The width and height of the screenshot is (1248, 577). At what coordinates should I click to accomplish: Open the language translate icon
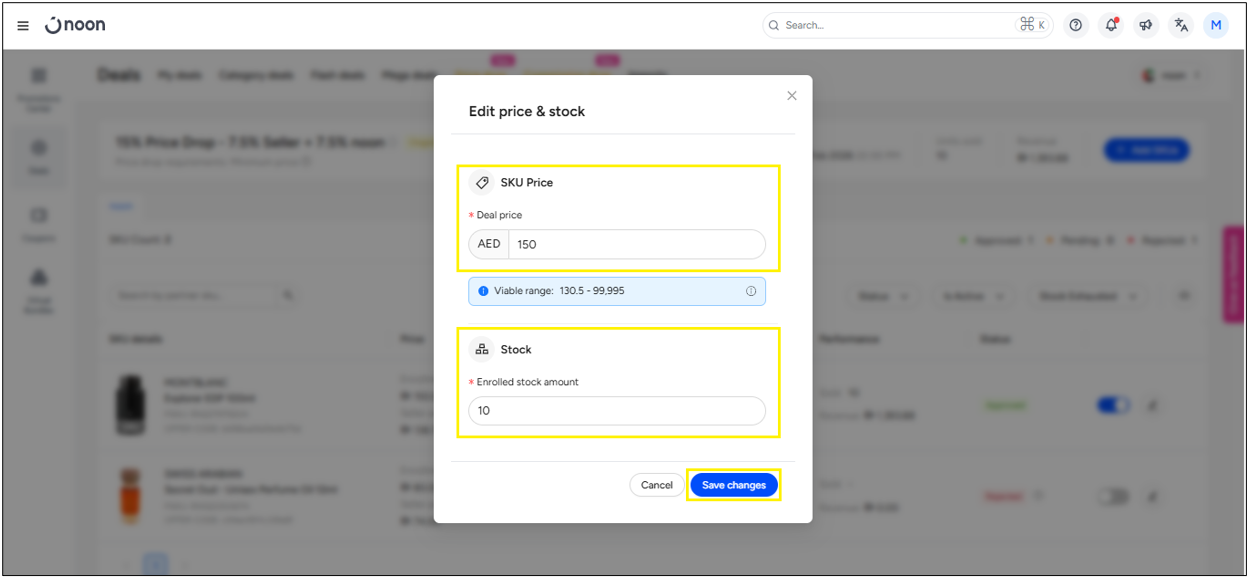(x=1181, y=26)
